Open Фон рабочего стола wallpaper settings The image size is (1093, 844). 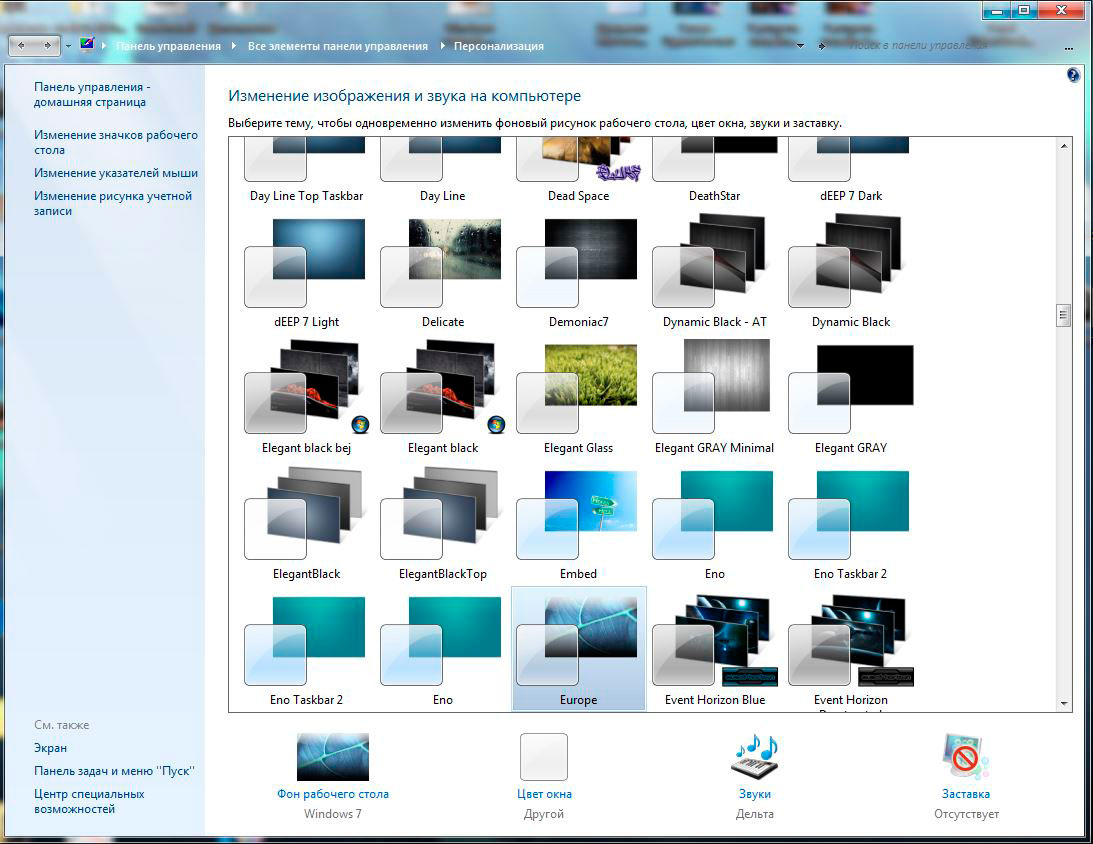[333, 776]
